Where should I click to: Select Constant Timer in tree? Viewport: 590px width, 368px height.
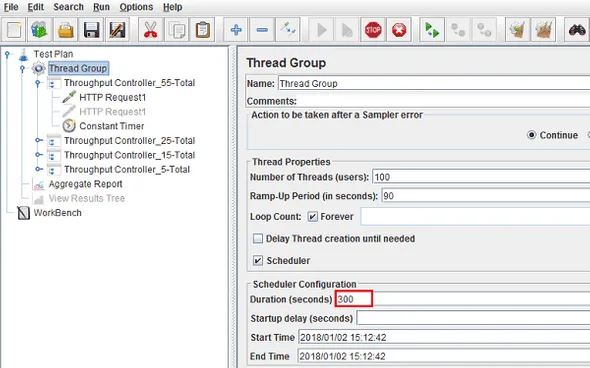tap(112, 126)
